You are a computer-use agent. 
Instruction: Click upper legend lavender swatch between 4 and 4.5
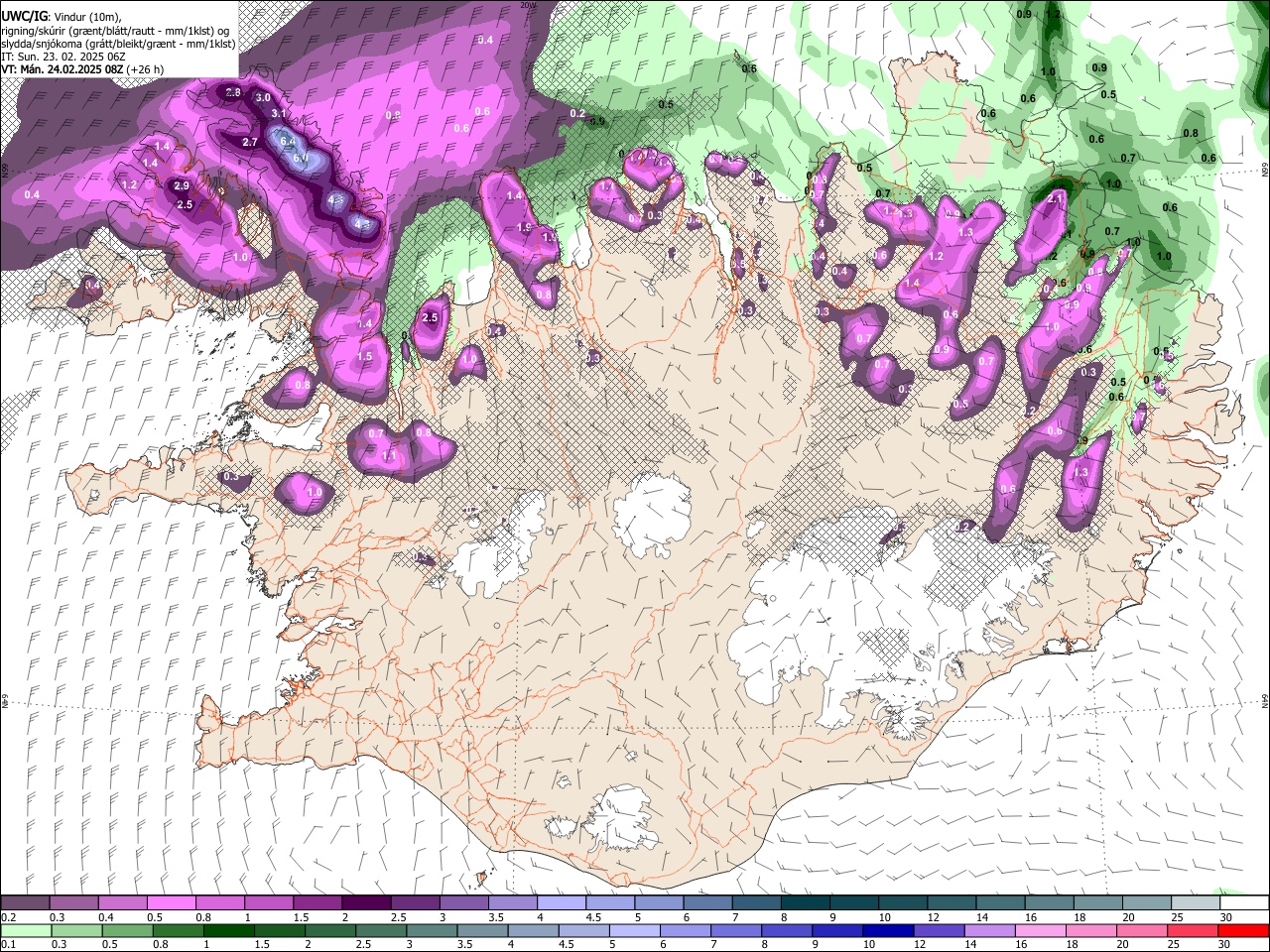(x=561, y=903)
